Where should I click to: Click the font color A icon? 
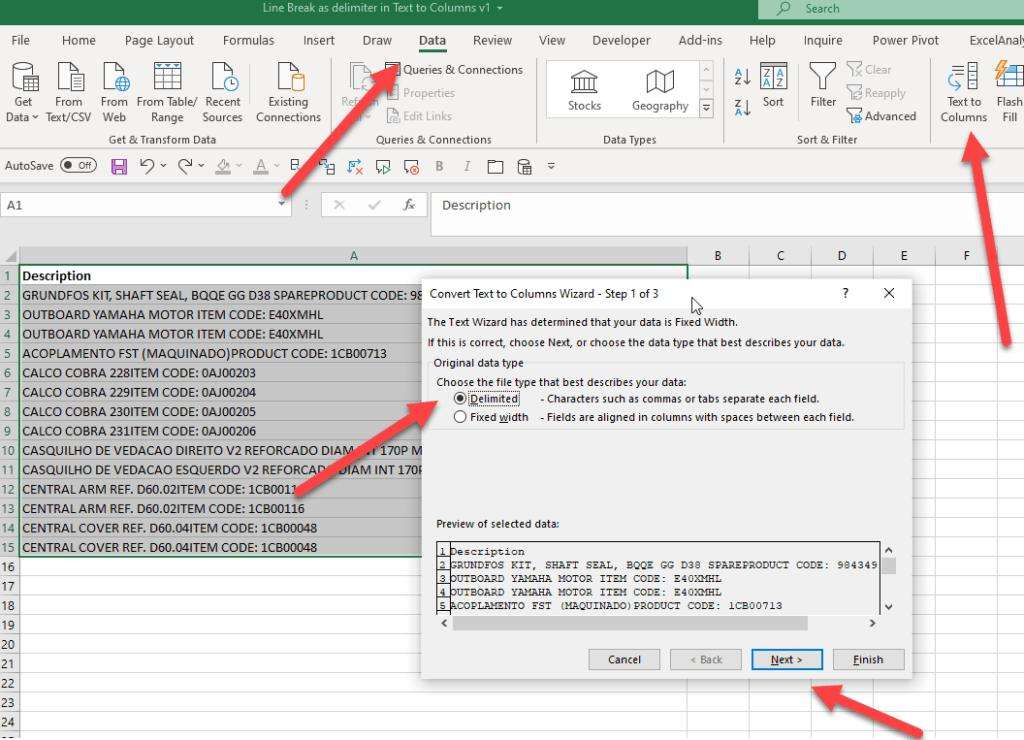(x=261, y=167)
